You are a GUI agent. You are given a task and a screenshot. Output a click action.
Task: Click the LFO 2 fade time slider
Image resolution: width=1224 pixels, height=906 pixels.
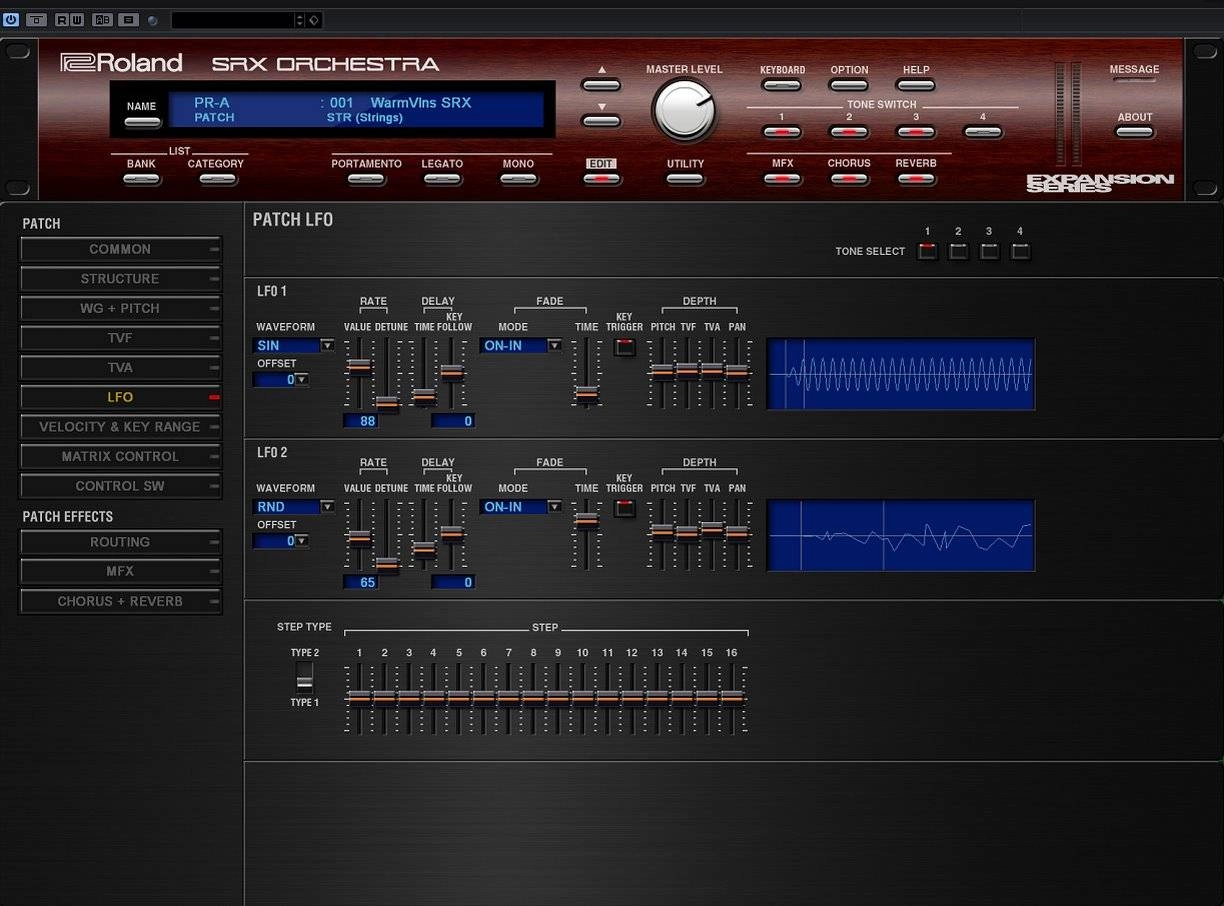pos(586,519)
